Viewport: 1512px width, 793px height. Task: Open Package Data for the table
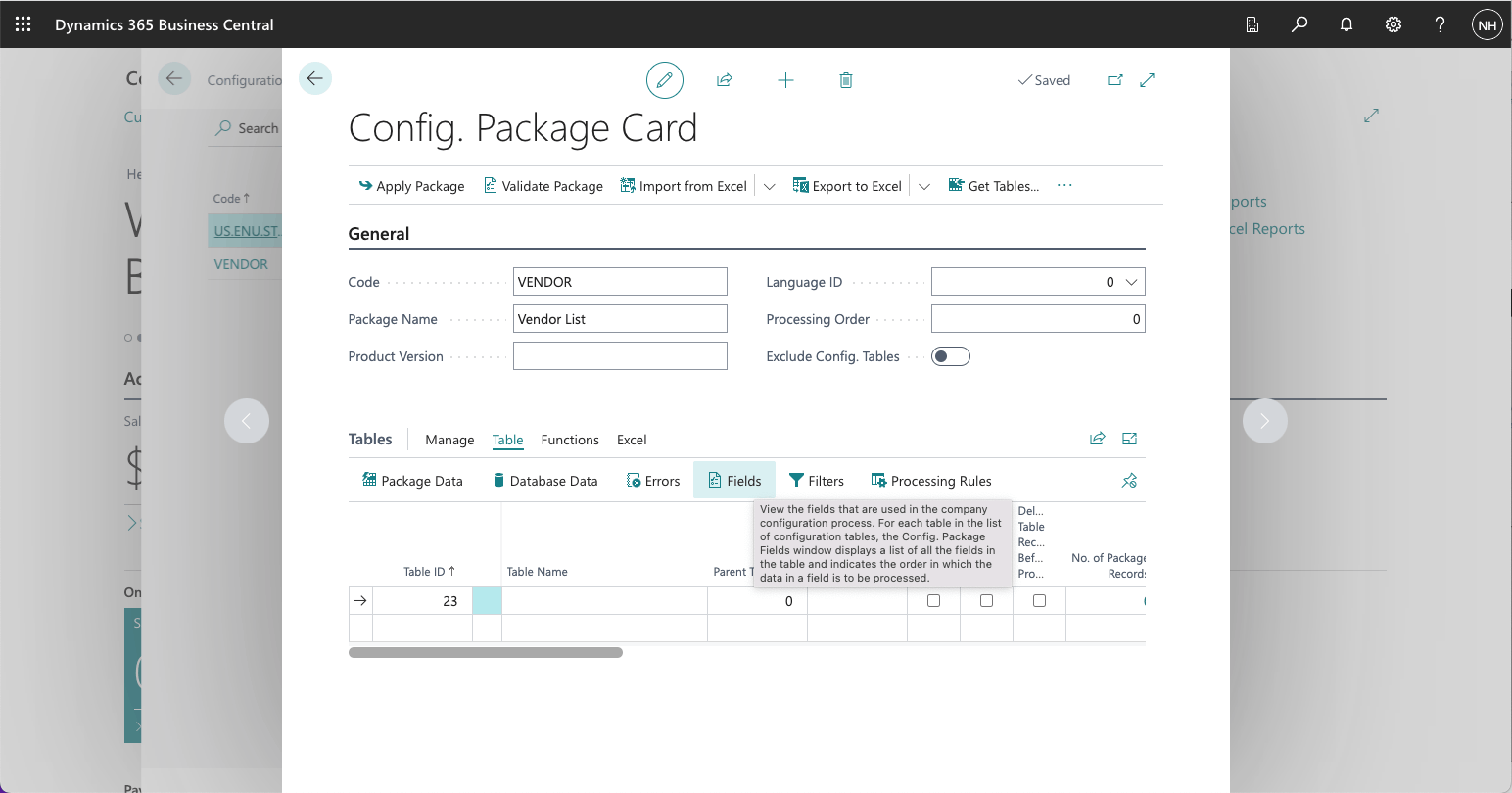click(412, 481)
